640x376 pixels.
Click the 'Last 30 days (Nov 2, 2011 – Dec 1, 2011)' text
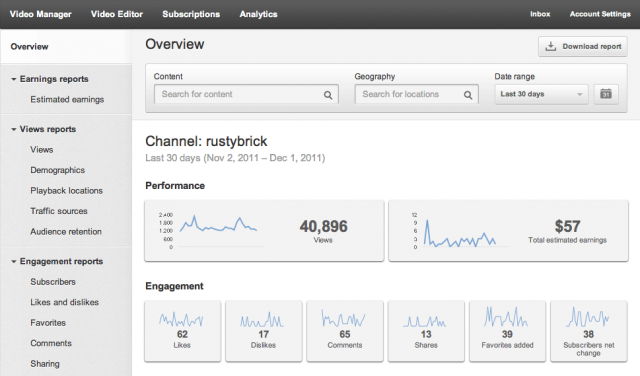[x=235, y=158]
